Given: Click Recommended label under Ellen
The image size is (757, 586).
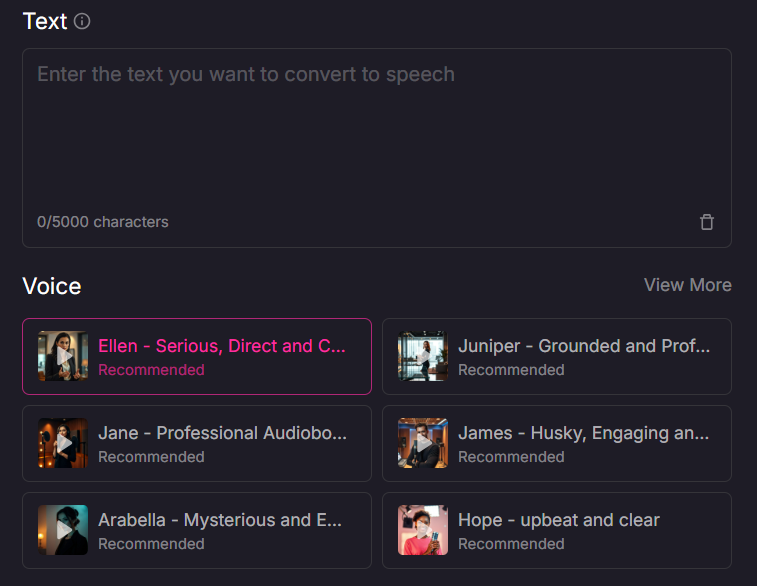Looking at the screenshot, I should click(x=152, y=370).
